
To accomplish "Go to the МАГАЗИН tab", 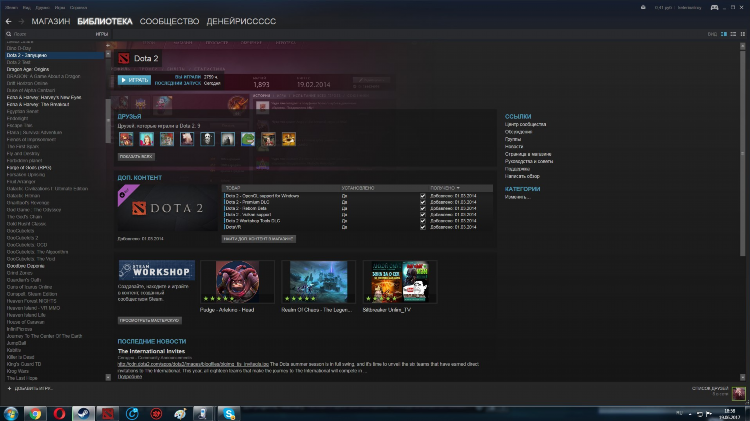I will click(x=51, y=22).
